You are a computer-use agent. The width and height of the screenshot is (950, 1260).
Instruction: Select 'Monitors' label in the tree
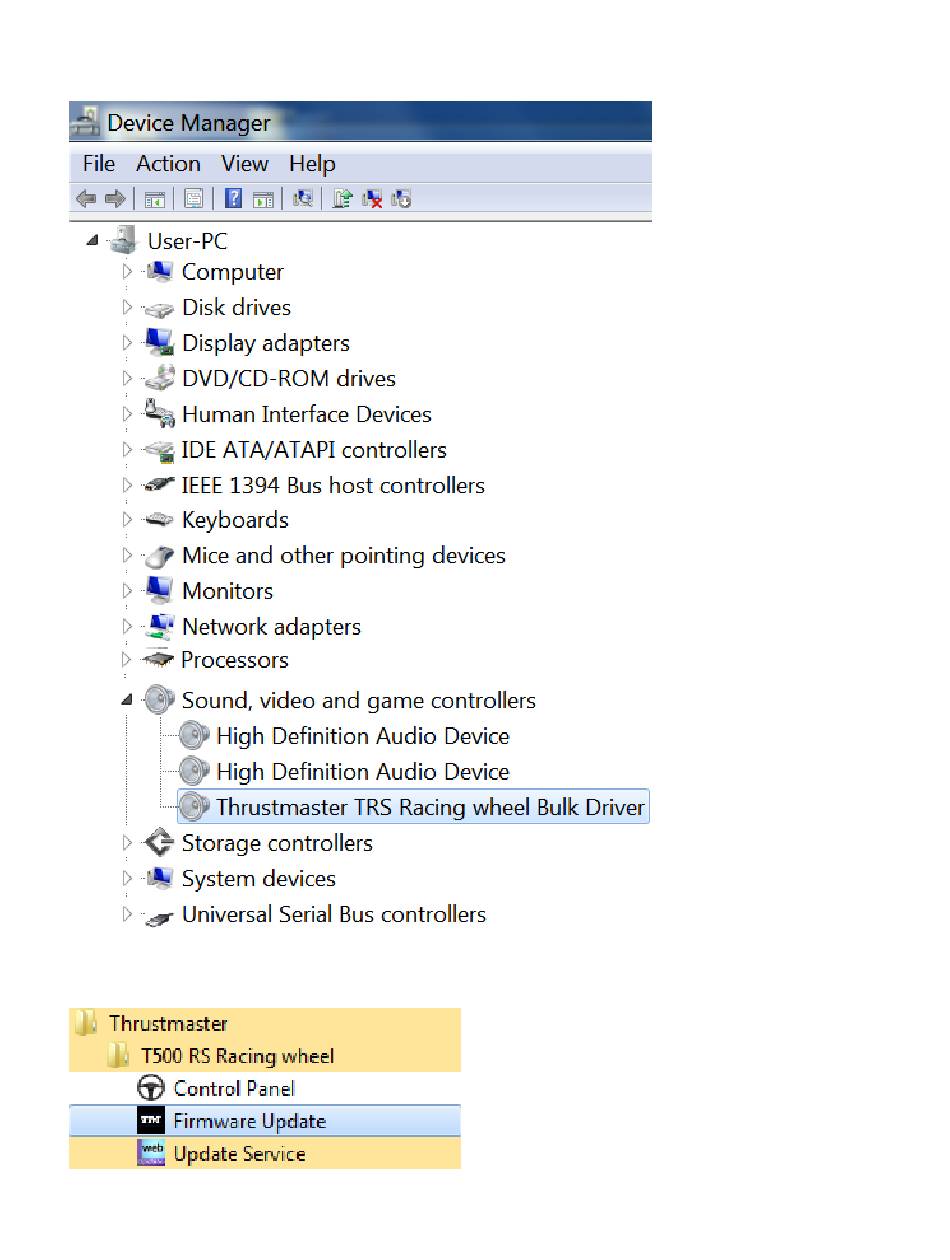(227, 591)
